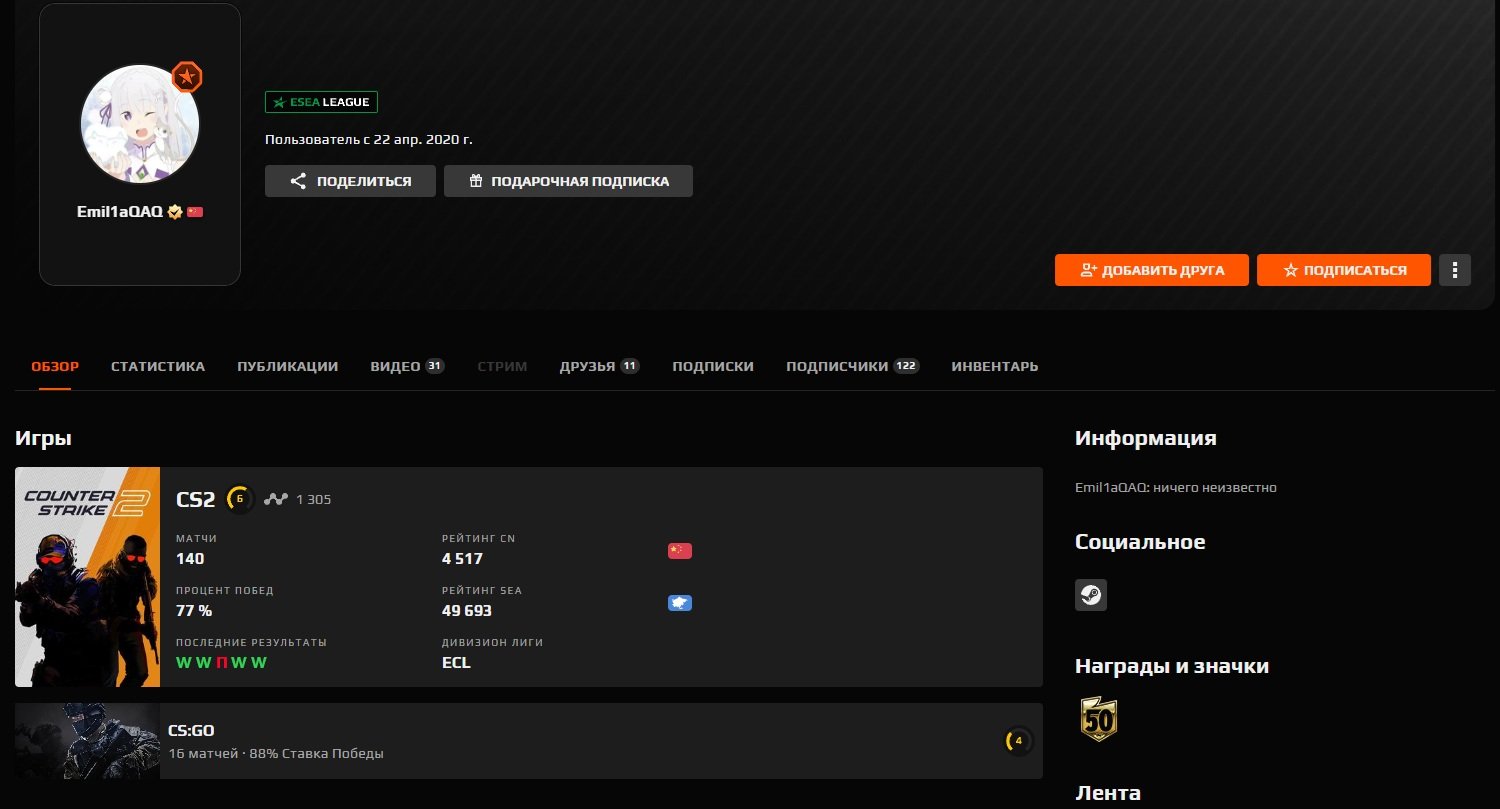Click the 1 305 Elo value
Image resolution: width=1500 pixels, height=809 pixels.
pyautogui.click(x=313, y=499)
